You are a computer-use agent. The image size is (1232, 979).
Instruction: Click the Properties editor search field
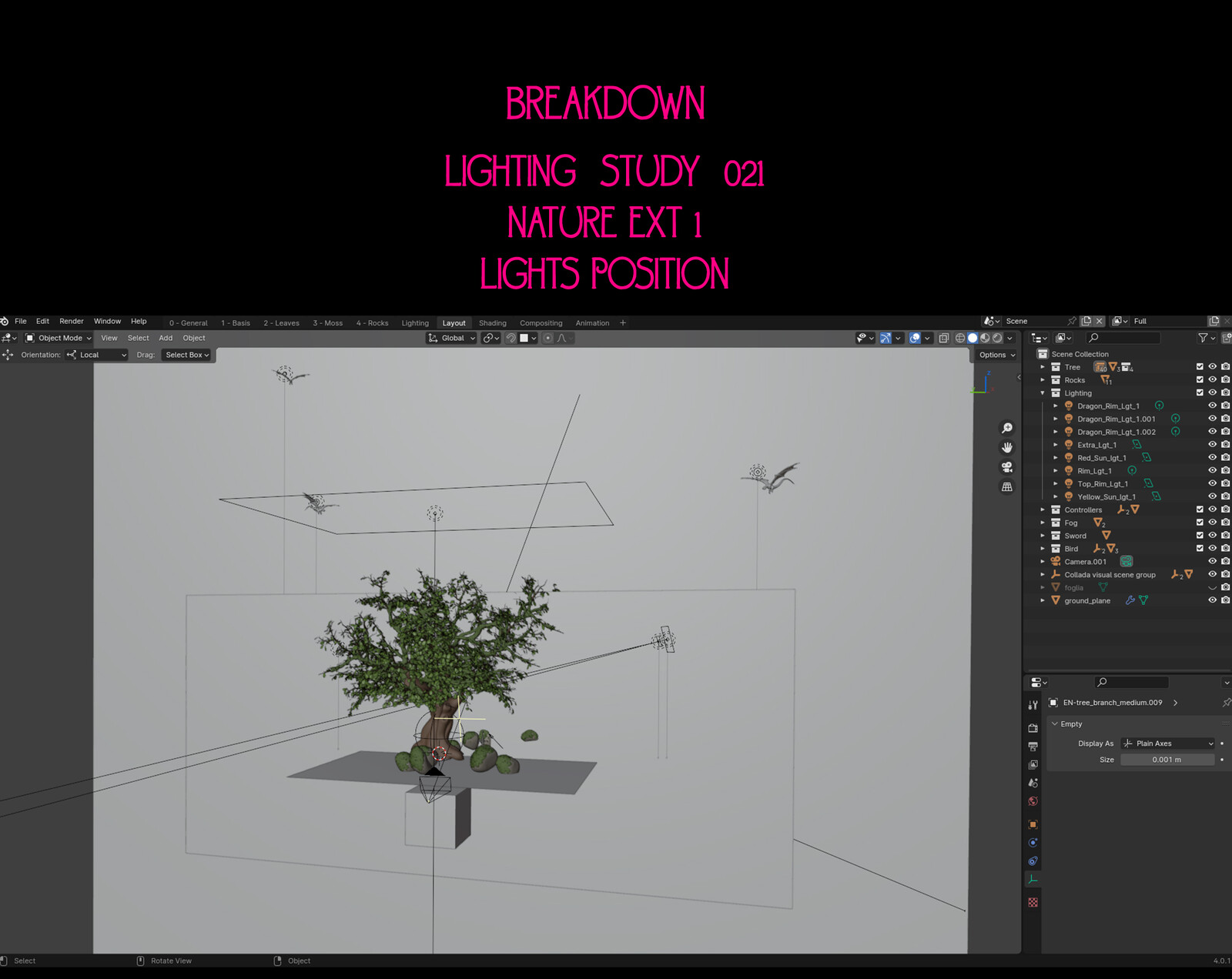(1131, 682)
